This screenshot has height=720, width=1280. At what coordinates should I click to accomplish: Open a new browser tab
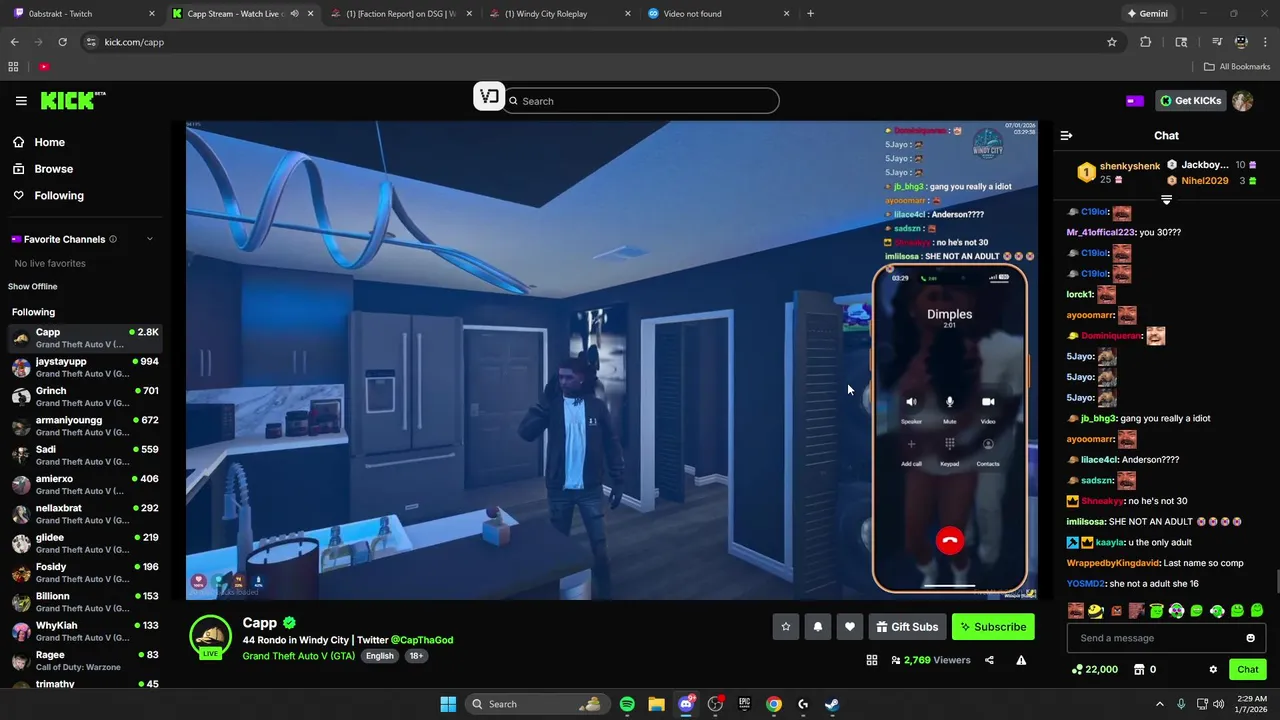[x=810, y=14]
